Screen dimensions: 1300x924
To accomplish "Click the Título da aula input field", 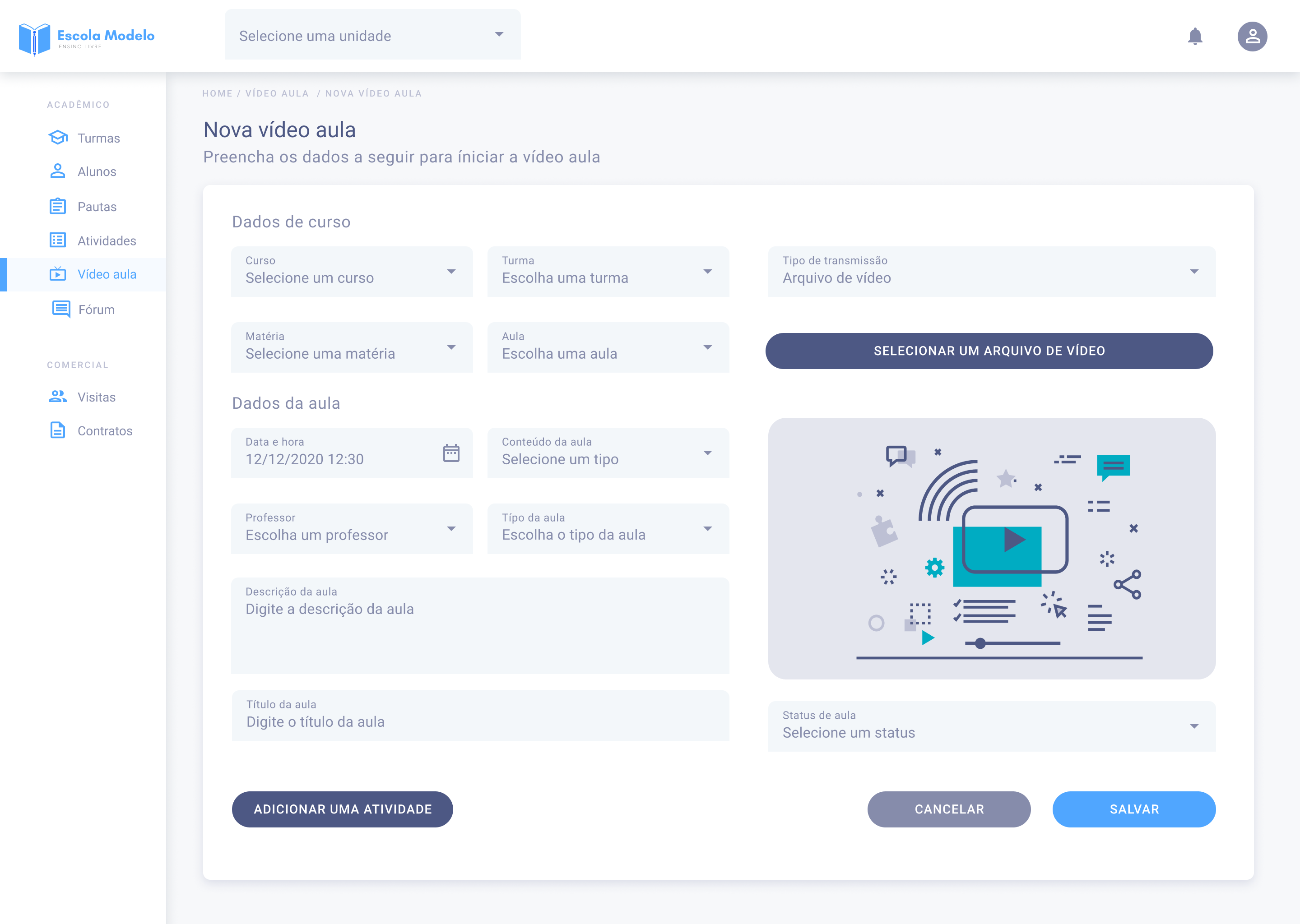I will (x=480, y=721).
